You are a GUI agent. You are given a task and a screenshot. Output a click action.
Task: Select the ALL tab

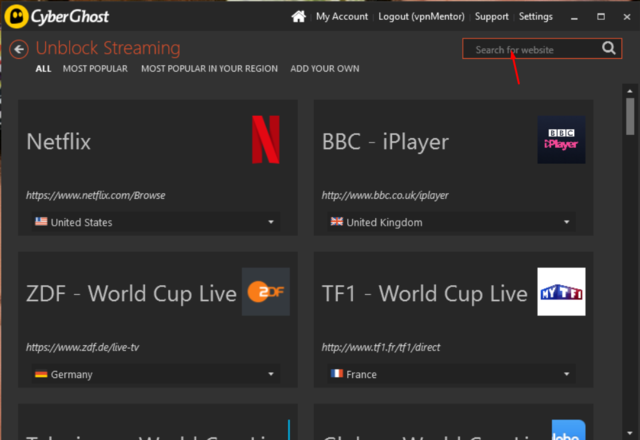(43, 69)
